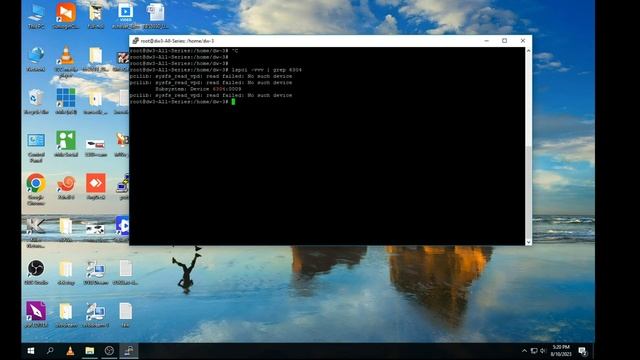Click the terminal scrollbar down arrow
This screenshot has width=640, height=360.
click(529, 242)
